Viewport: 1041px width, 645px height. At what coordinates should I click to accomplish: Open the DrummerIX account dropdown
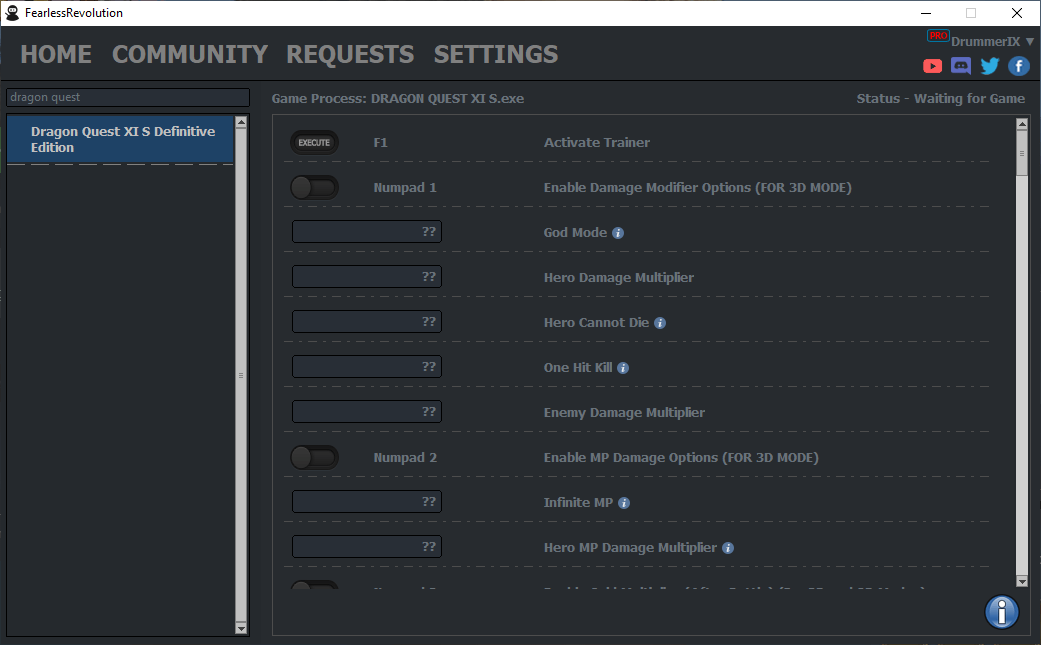pyautogui.click(x=992, y=42)
